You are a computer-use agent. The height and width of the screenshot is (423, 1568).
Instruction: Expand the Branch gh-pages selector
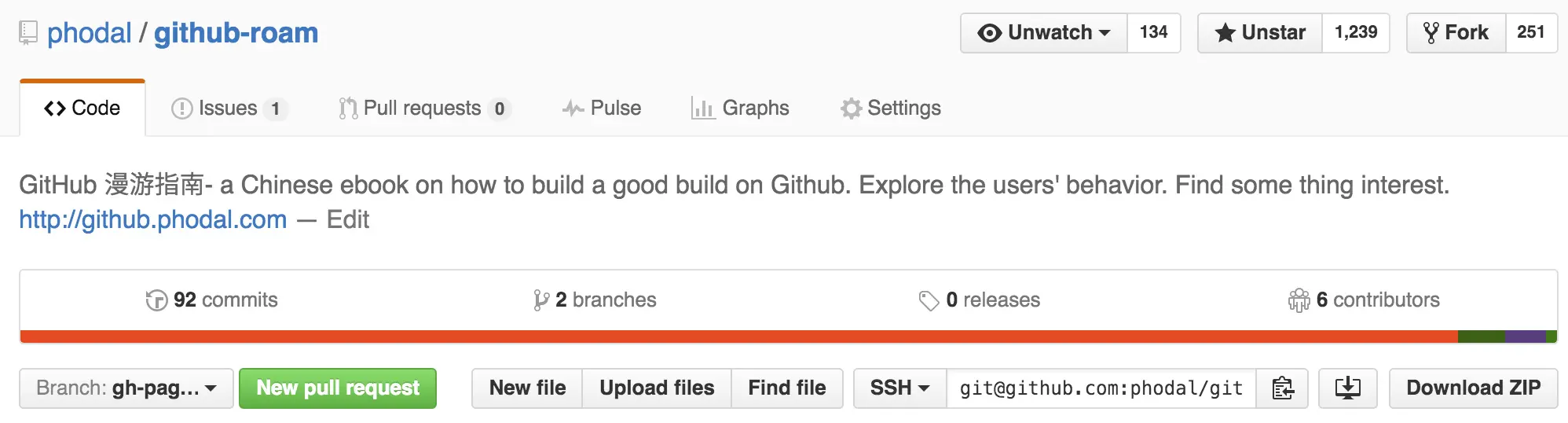pos(126,388)
